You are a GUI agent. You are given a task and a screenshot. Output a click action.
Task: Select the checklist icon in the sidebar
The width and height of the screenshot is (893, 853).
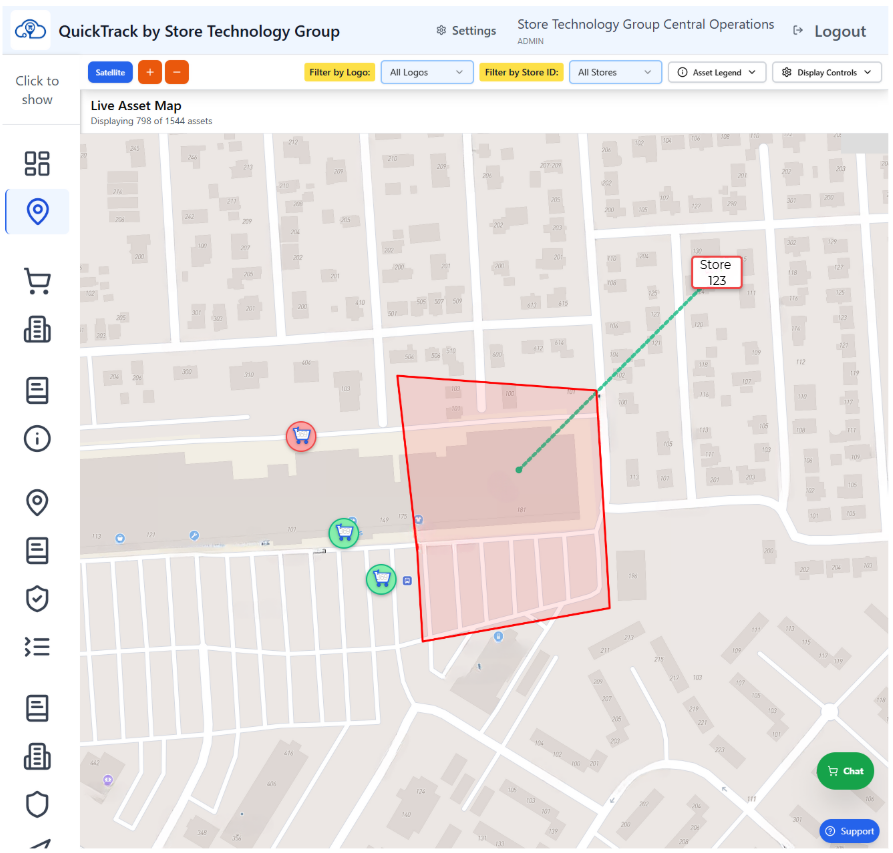[37, 646]
